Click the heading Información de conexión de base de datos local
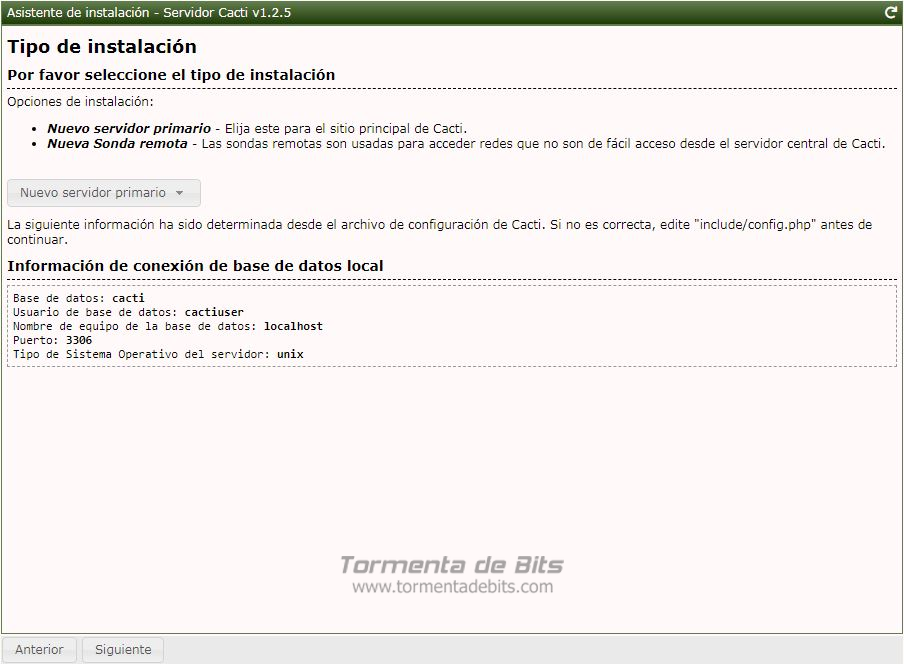 coord(195,266)
